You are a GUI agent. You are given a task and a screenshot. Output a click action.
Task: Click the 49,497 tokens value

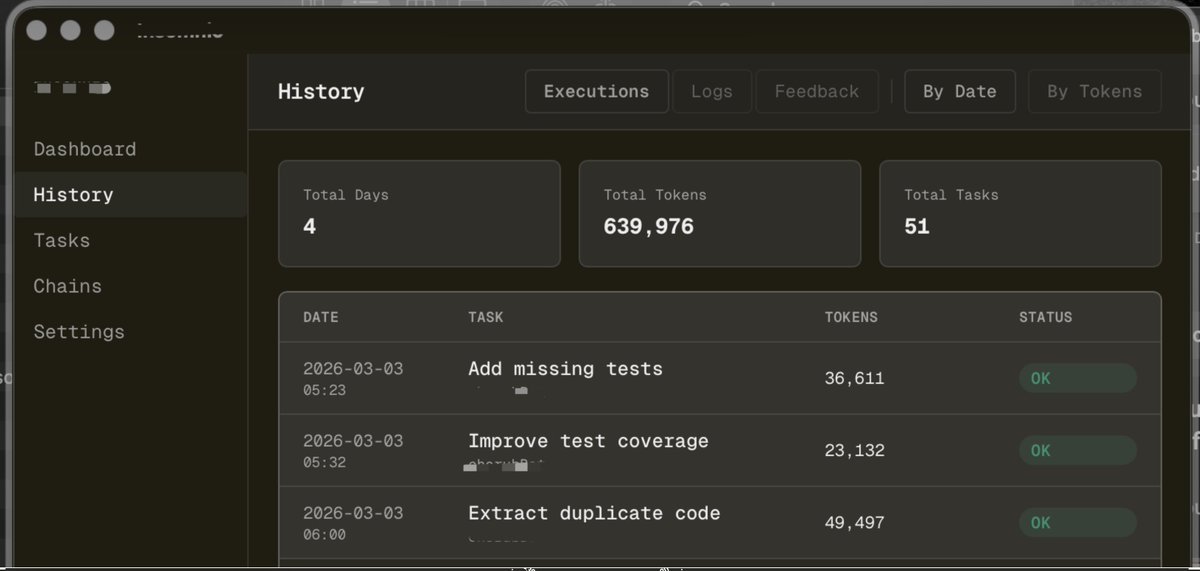854,523
